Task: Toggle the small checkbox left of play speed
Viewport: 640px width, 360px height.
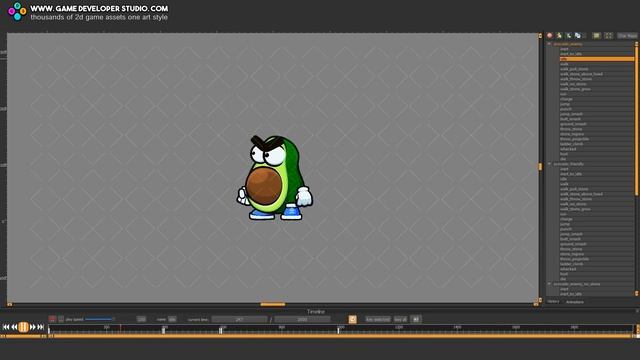Action: [x=61, y=319]
